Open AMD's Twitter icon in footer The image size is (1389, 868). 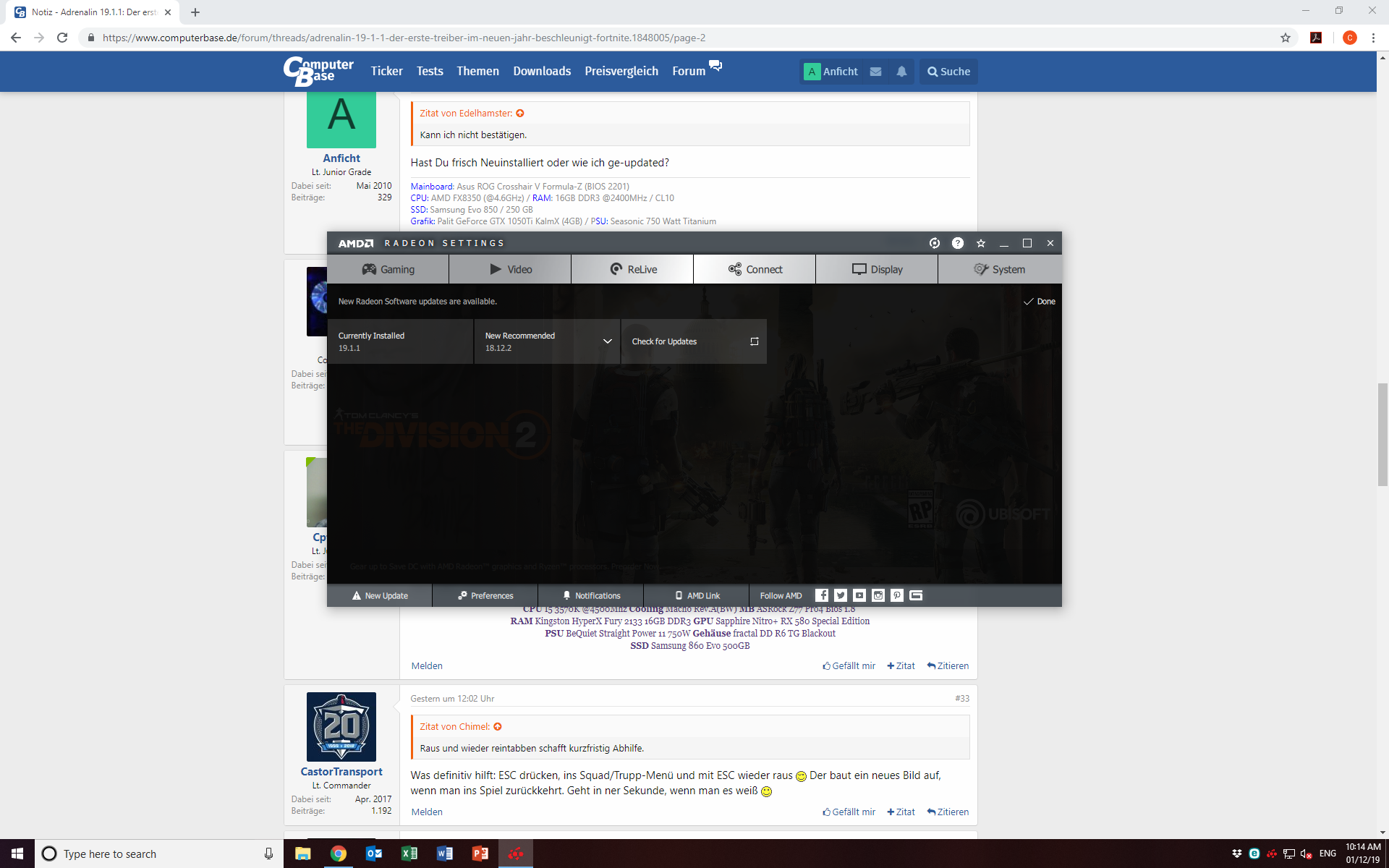[x=841, y=595]
